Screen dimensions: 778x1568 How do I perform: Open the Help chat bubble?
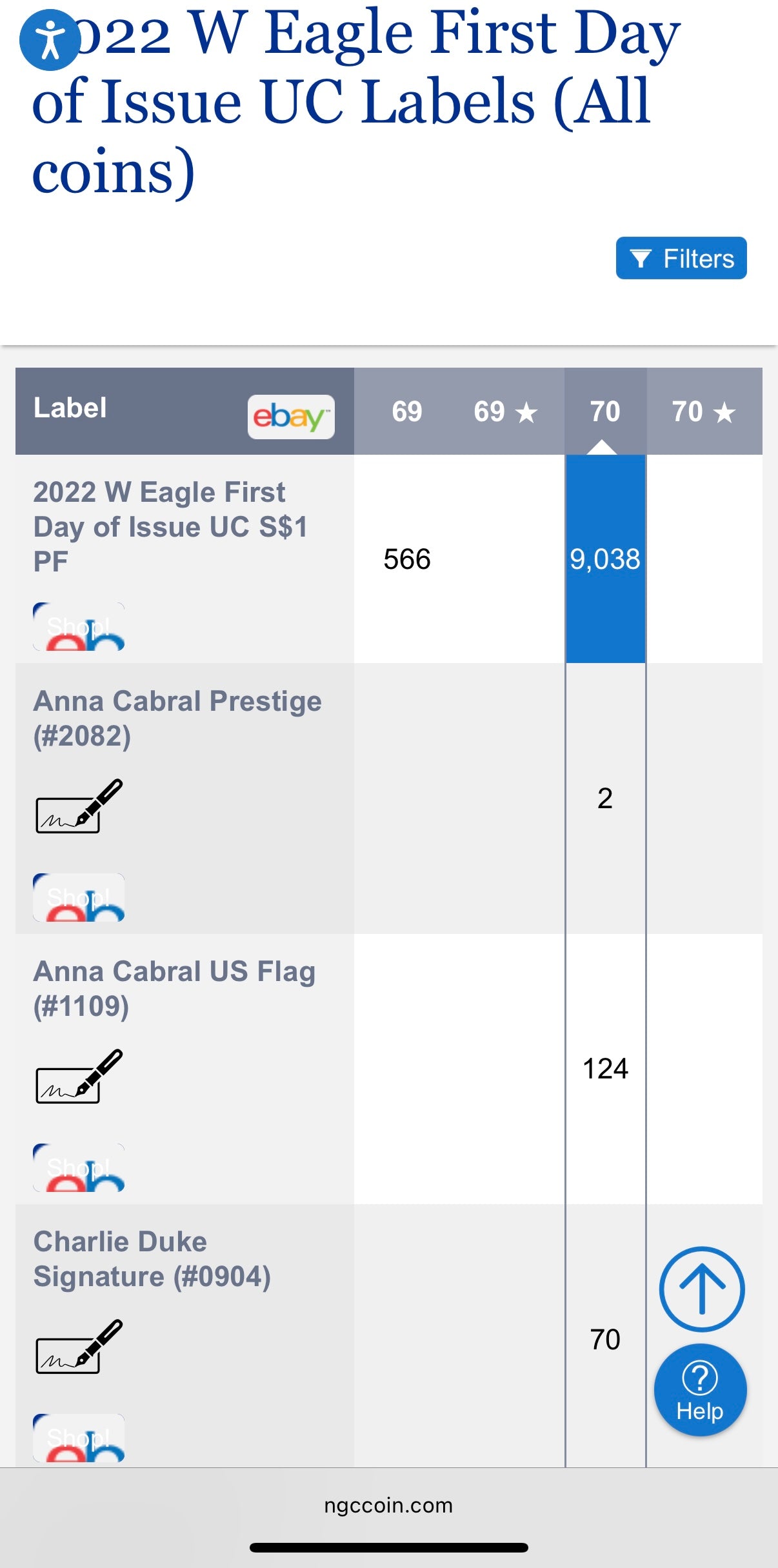coord(700,1389)
